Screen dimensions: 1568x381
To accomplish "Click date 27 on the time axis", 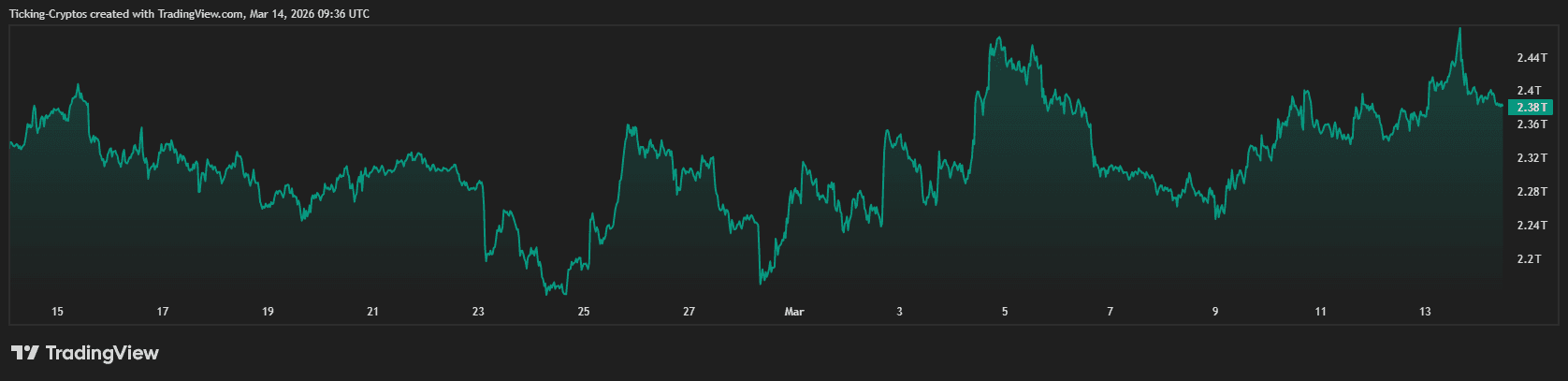I will 689,312.
